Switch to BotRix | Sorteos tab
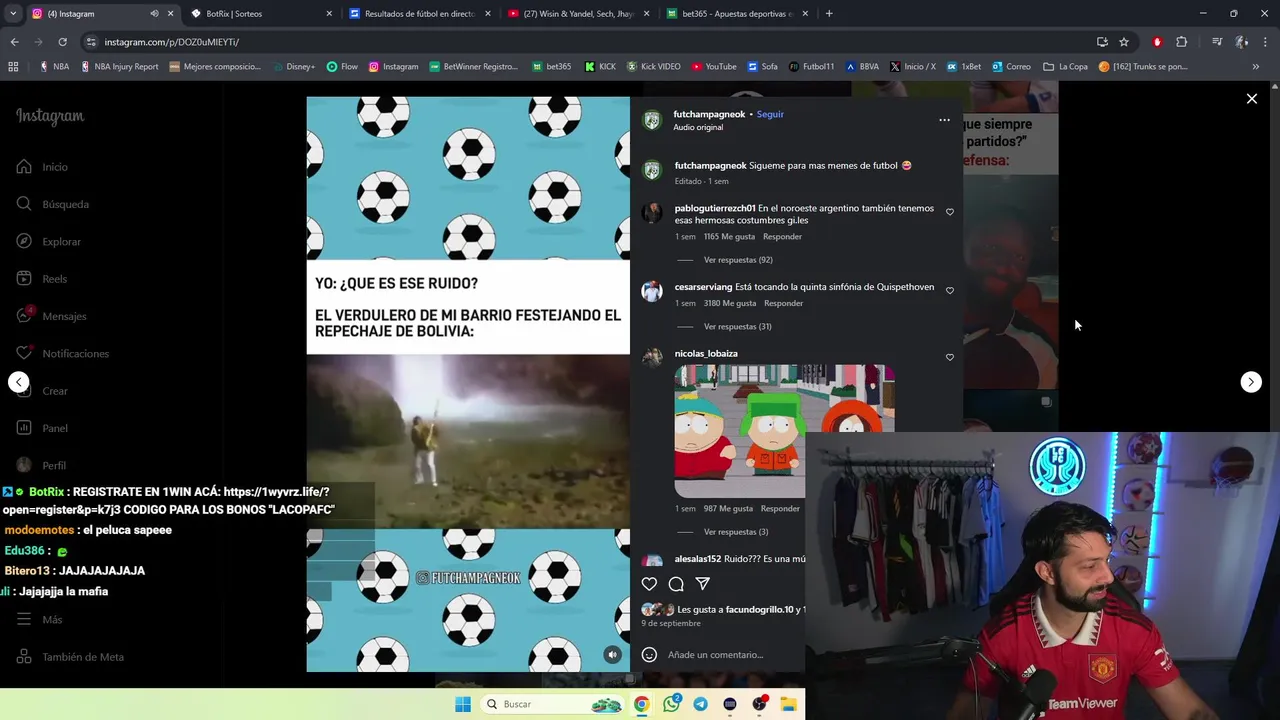The image size is (1280, 720). pyautogui.click(x=262, y=14)
